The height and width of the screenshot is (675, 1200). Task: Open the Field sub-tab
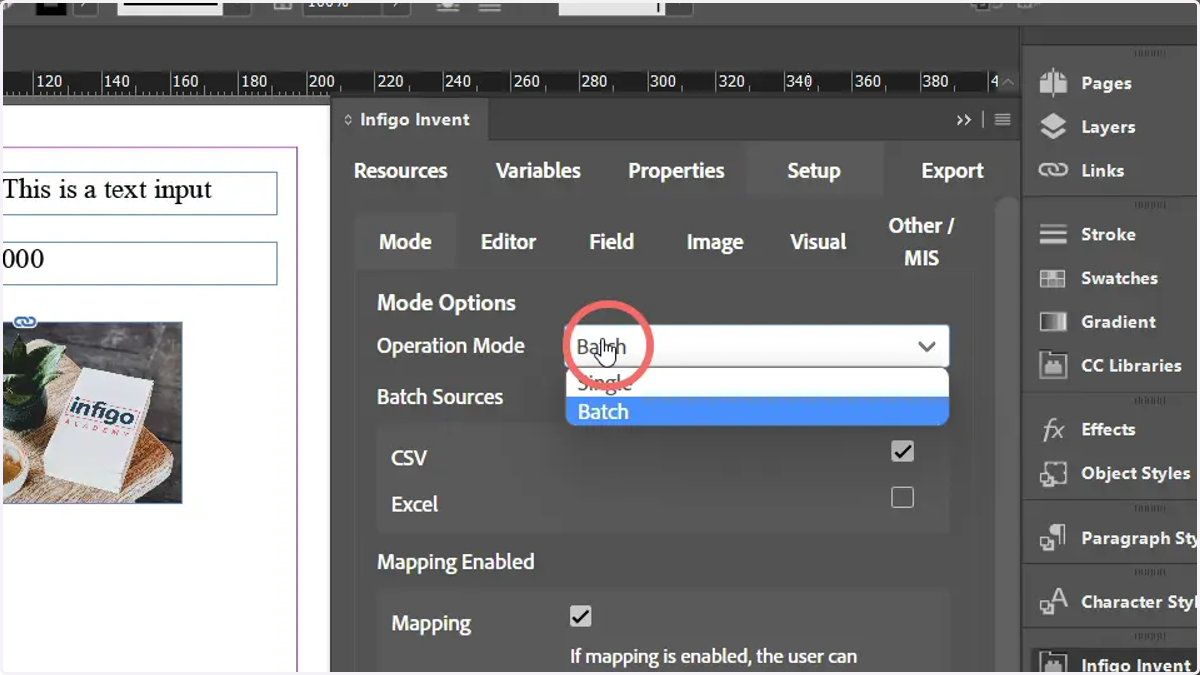click(611, 242)
